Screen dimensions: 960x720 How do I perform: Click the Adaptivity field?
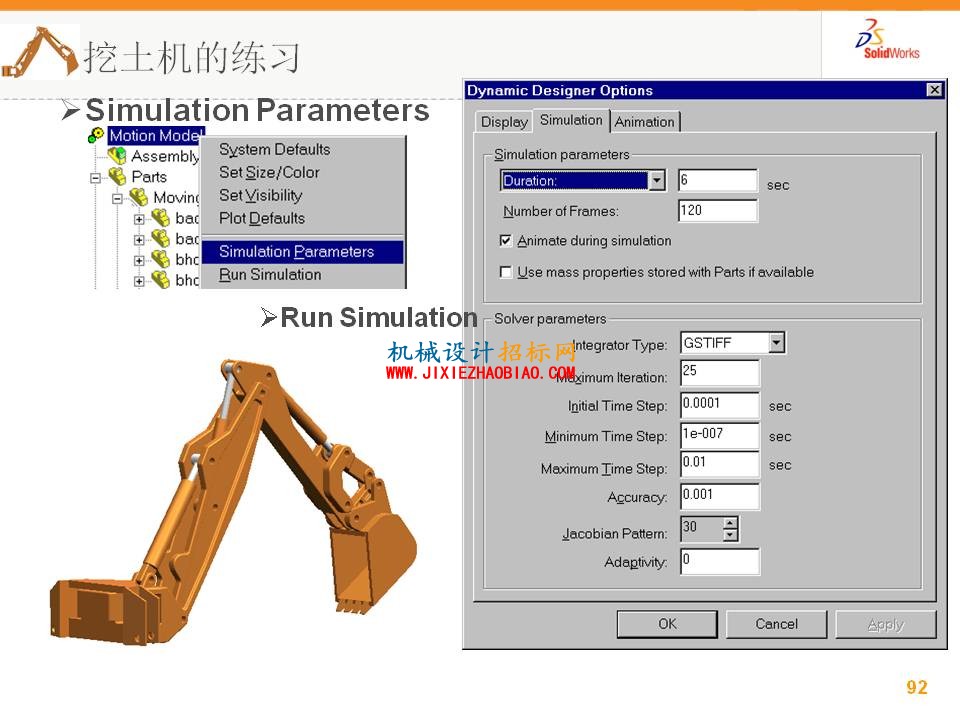pyautogui.click(x=720, y=561)
